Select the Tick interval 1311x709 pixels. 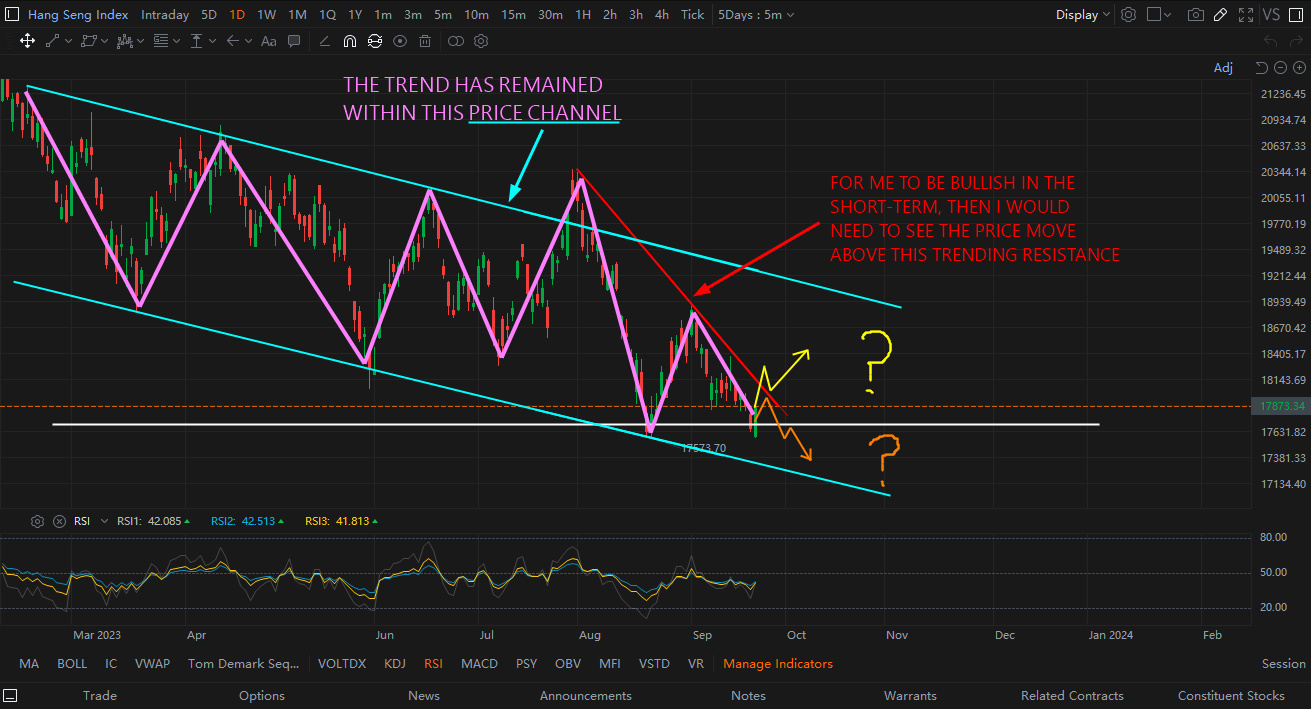[692, 15]
